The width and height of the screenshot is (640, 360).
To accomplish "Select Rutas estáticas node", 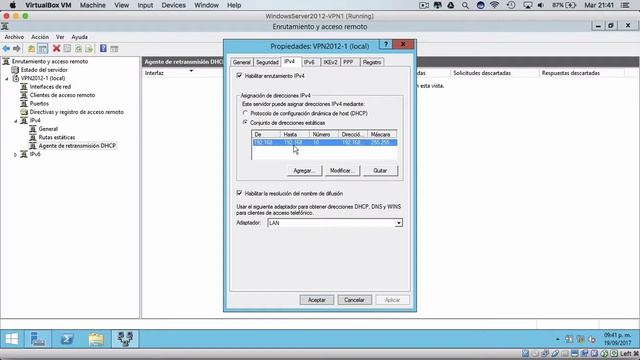I will [x=57, y=138].
